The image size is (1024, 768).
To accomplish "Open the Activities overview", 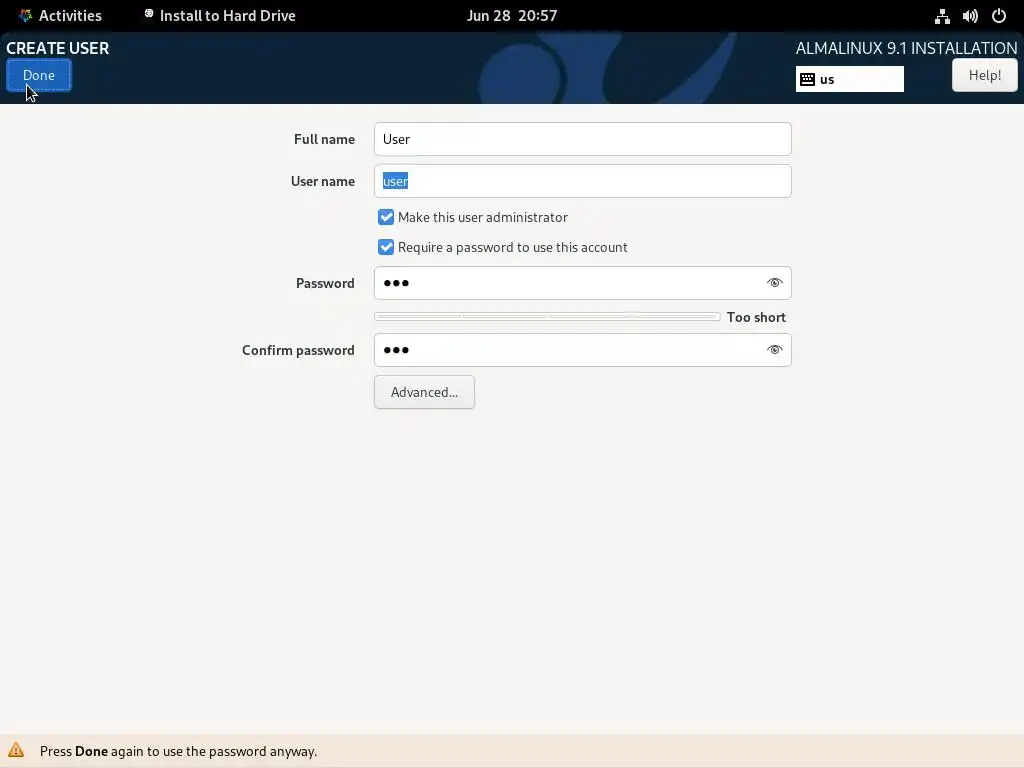I will point(61,16).
